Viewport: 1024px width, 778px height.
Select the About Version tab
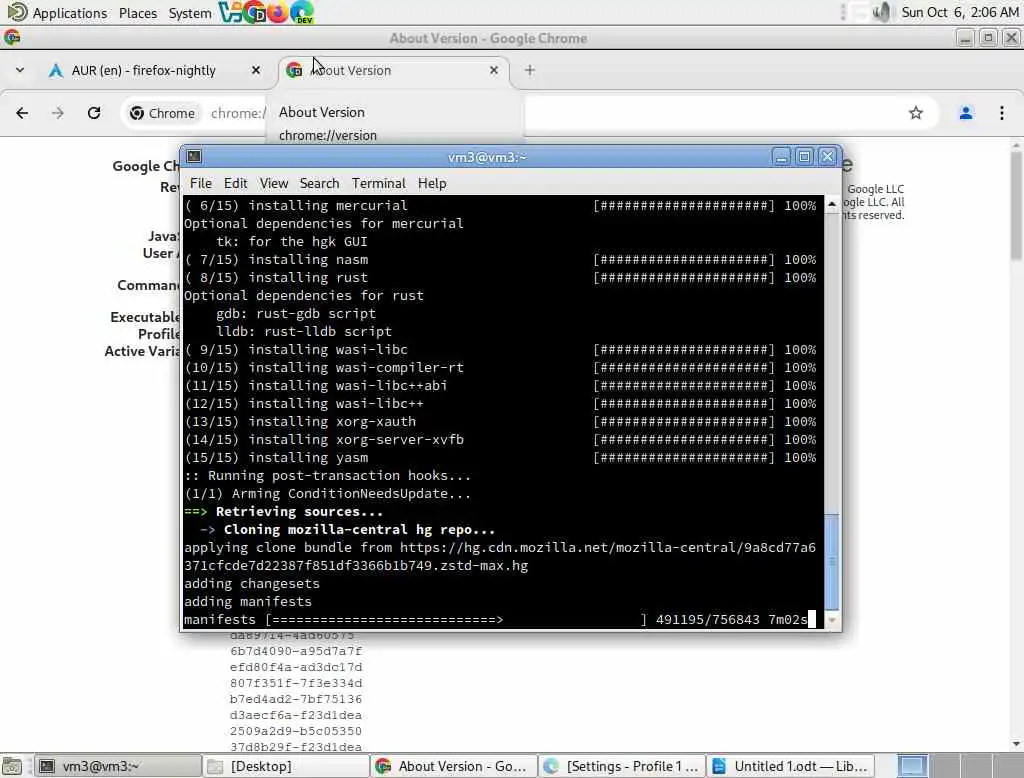tap(392, 70)
